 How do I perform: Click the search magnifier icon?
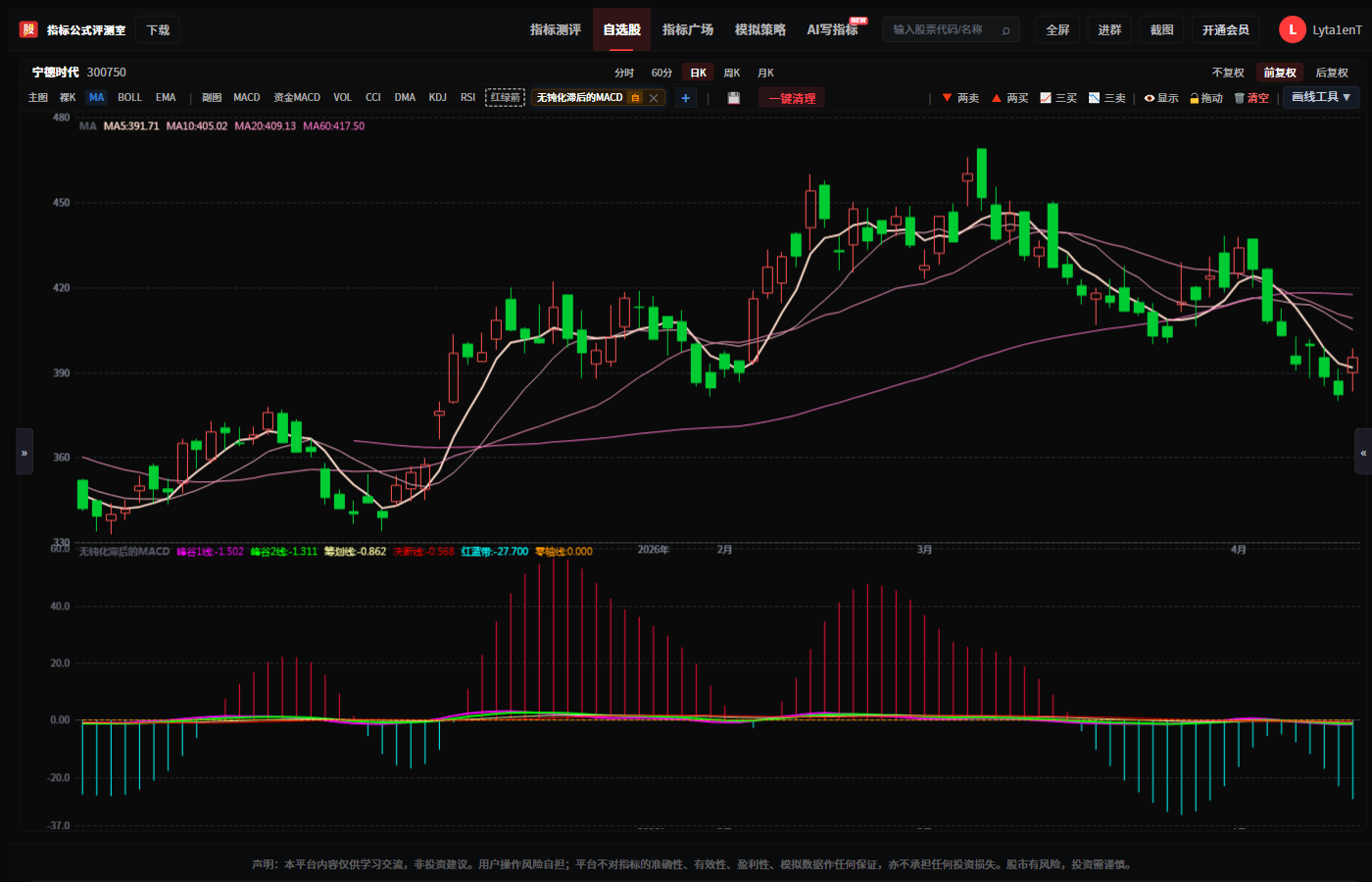1005,30
